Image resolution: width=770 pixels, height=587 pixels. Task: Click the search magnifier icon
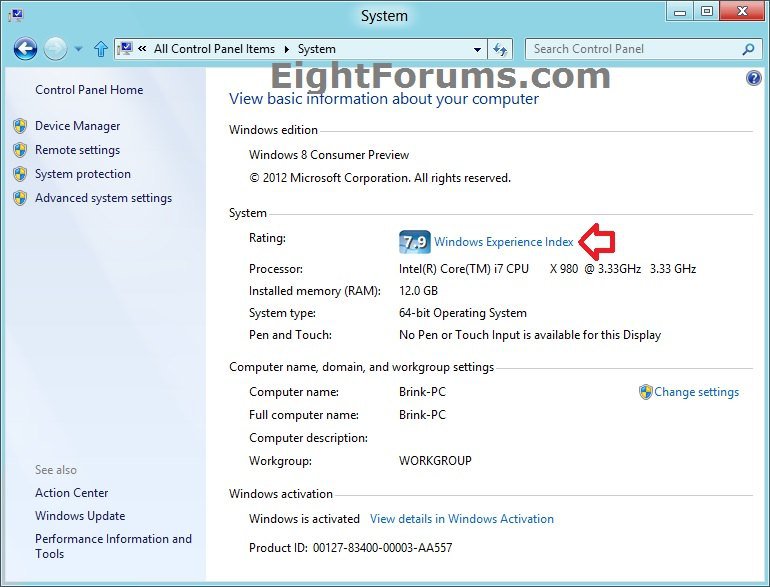tap(748, 49)
